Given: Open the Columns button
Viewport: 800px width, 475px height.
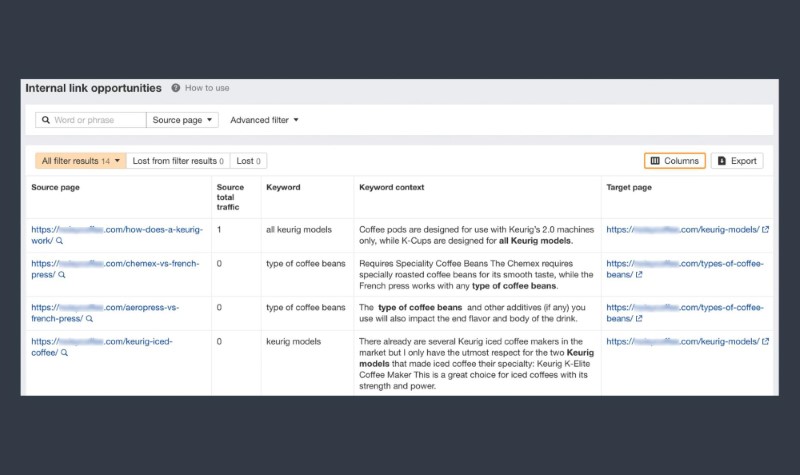Looking at the screenshot, I should click(674, 161).
